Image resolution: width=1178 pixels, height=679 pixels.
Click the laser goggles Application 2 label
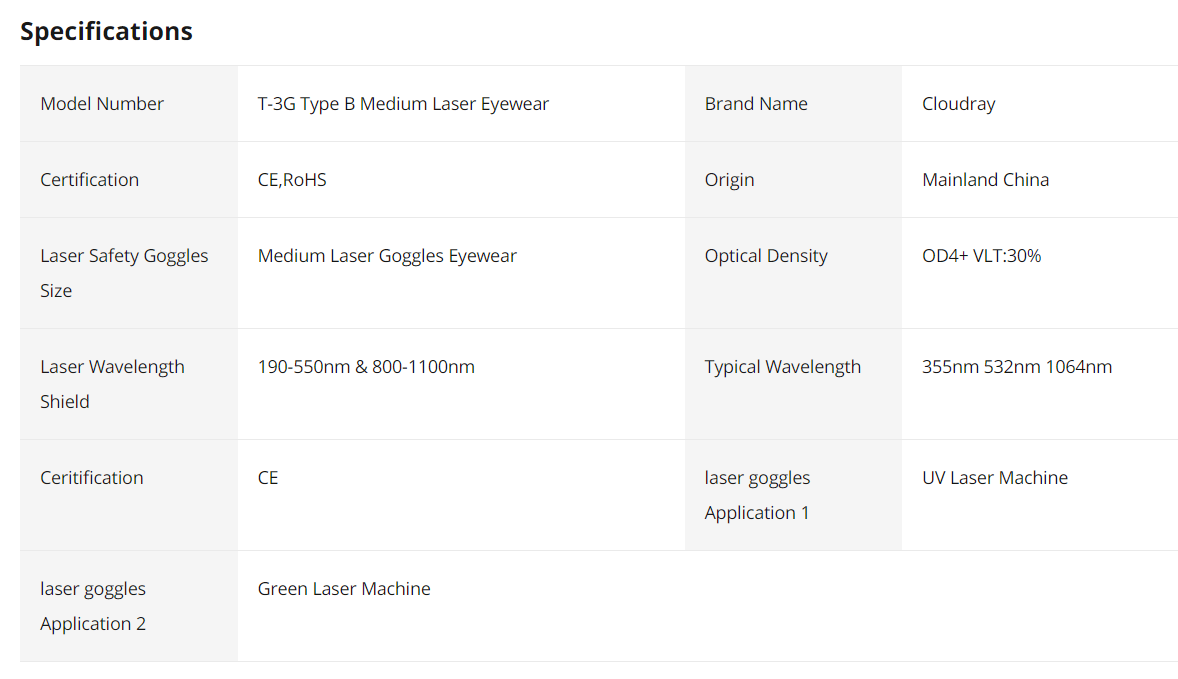(93, 606)
